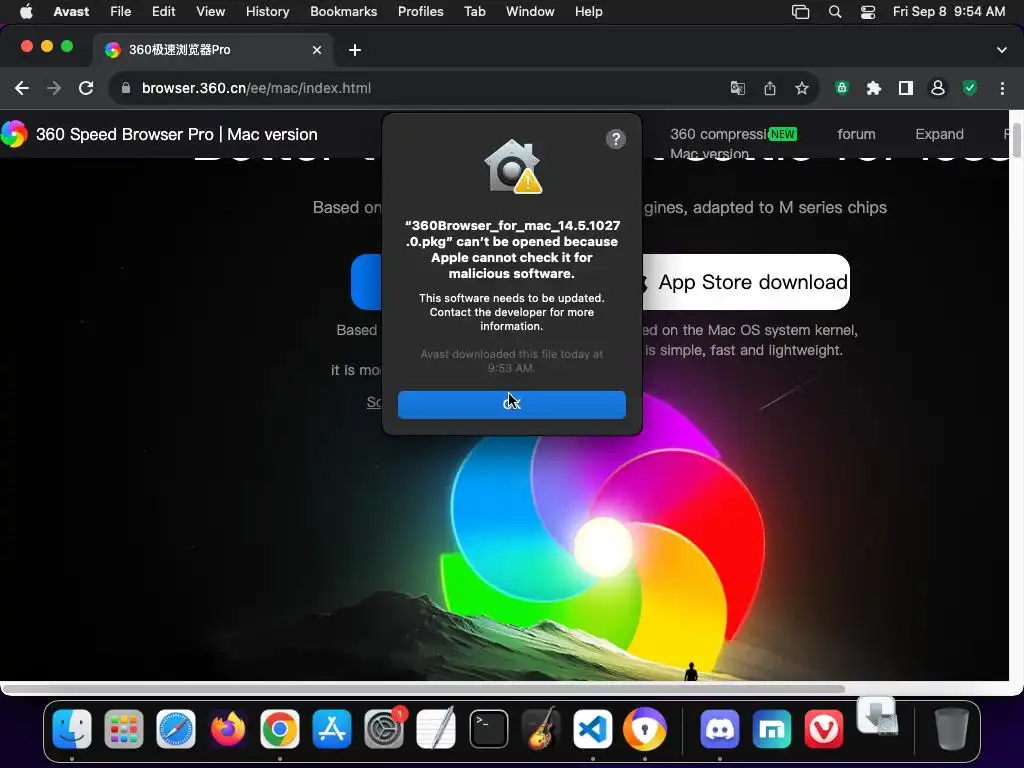Open the View menu
1024x768 pixels.
pyautogui.click(x=210, y=12)
